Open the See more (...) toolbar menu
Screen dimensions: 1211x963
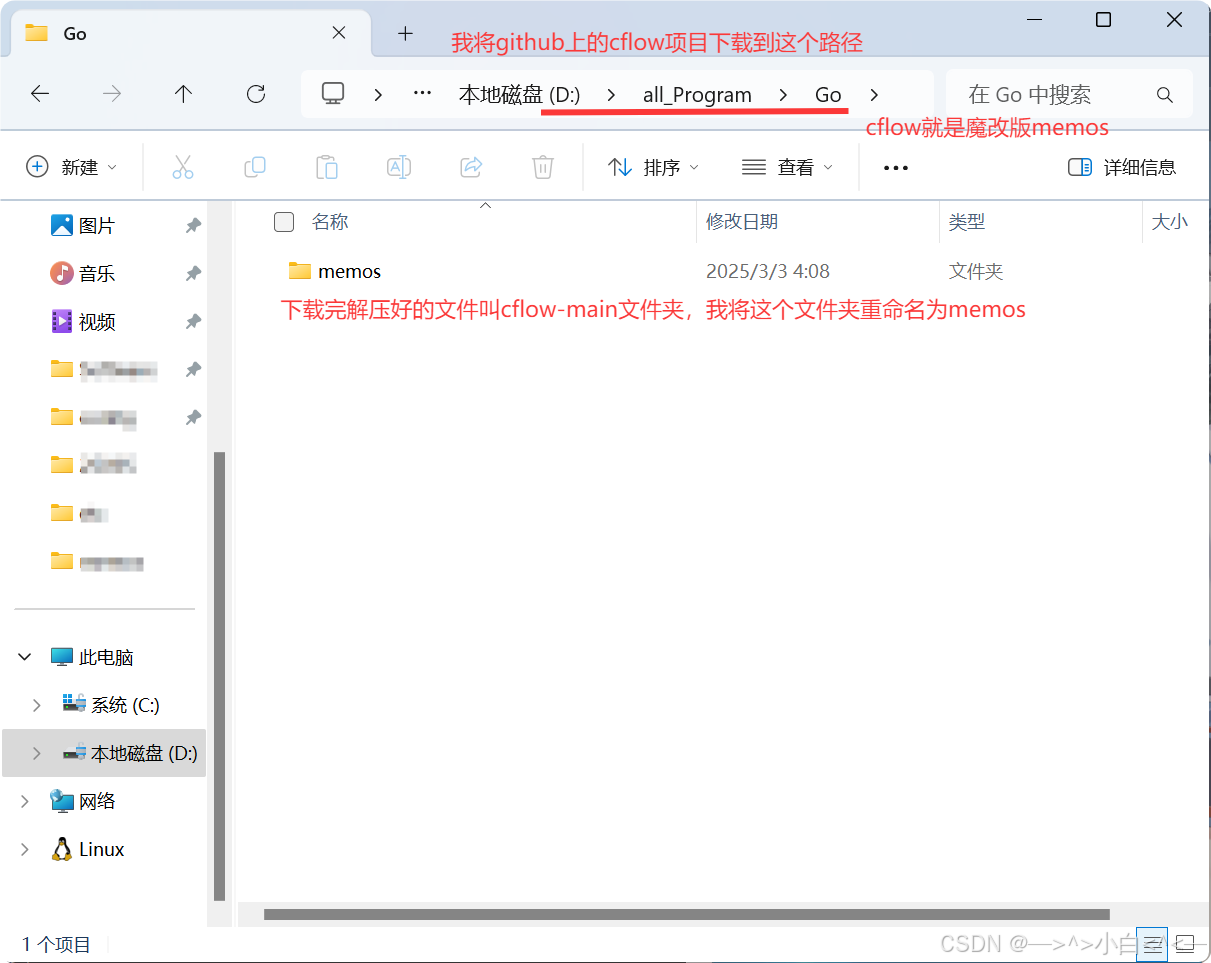pyautogui.click(x=894, y=167)
